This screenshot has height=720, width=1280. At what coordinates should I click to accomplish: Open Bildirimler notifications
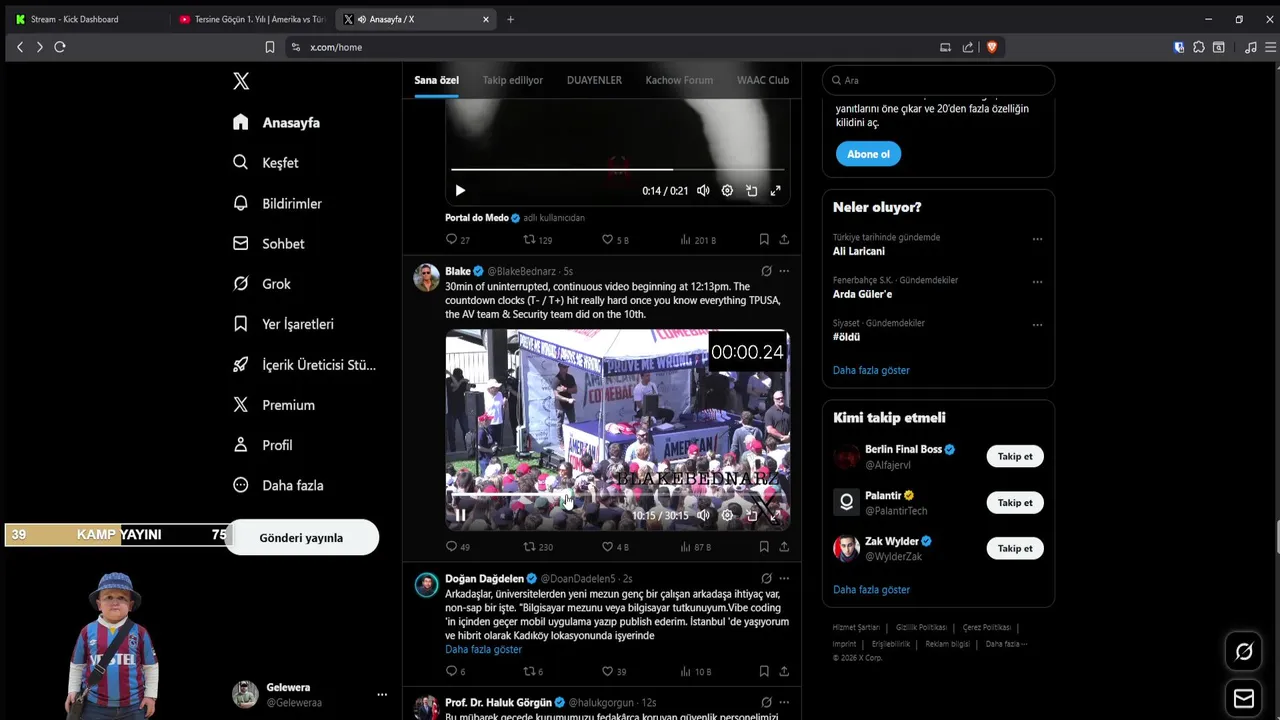(x=277, y=203)
